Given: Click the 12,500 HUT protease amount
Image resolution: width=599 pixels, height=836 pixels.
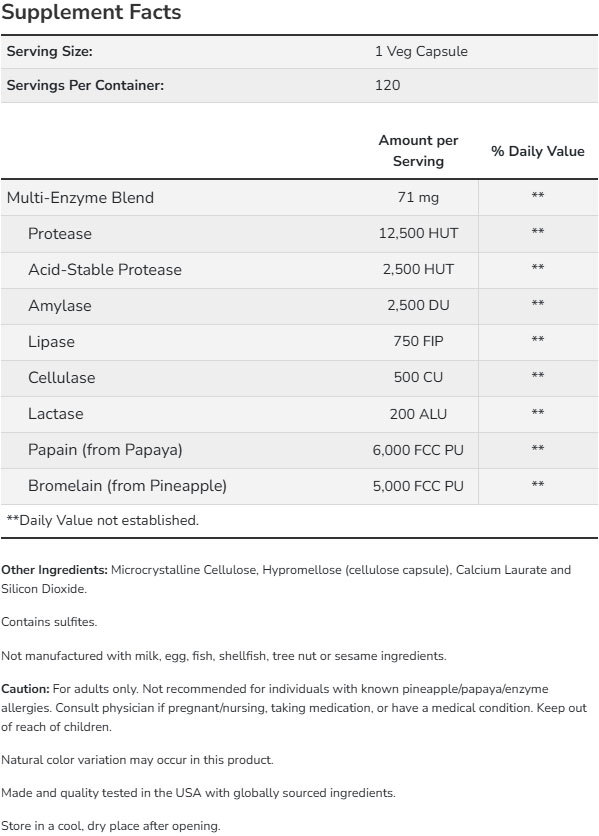Looking at the screenshot, I should [418, 233].
